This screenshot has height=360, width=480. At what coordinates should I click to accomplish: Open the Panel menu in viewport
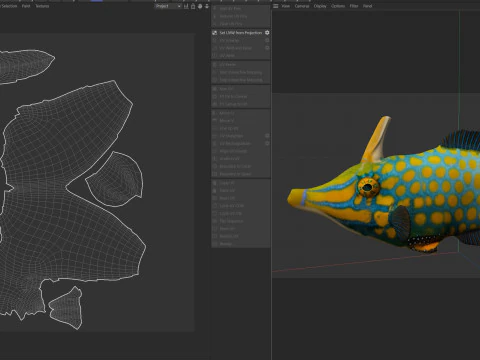367,6
